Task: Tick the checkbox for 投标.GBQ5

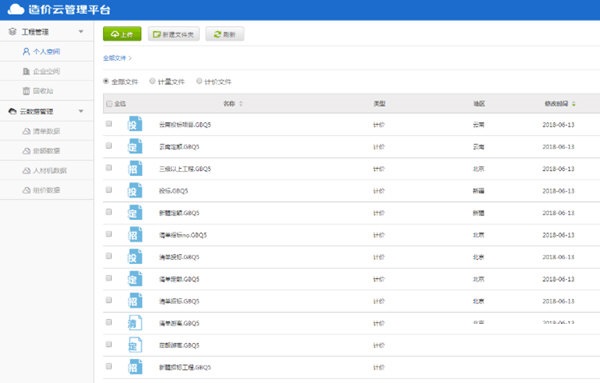Action: (109, 190)
